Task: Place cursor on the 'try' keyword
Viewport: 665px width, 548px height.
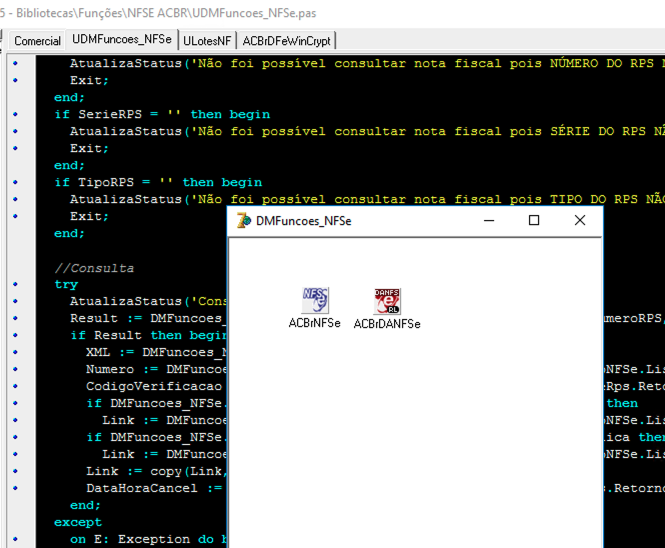Action: (x=66, y=284)
